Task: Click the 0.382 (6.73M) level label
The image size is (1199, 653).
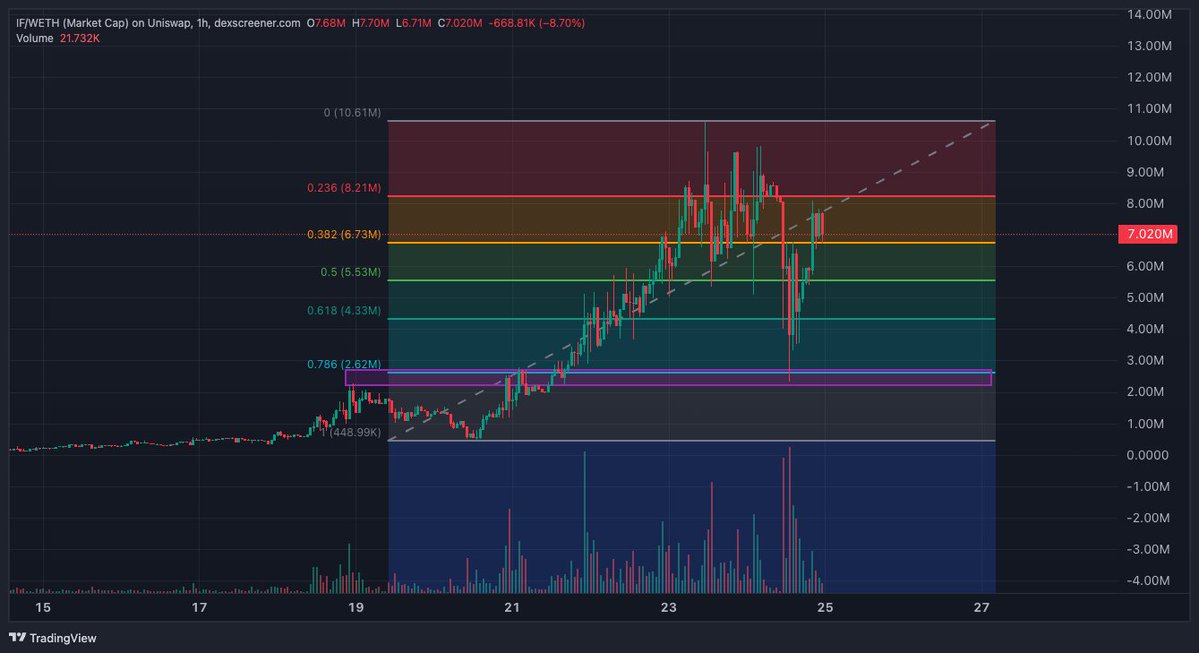Action: 344,234
